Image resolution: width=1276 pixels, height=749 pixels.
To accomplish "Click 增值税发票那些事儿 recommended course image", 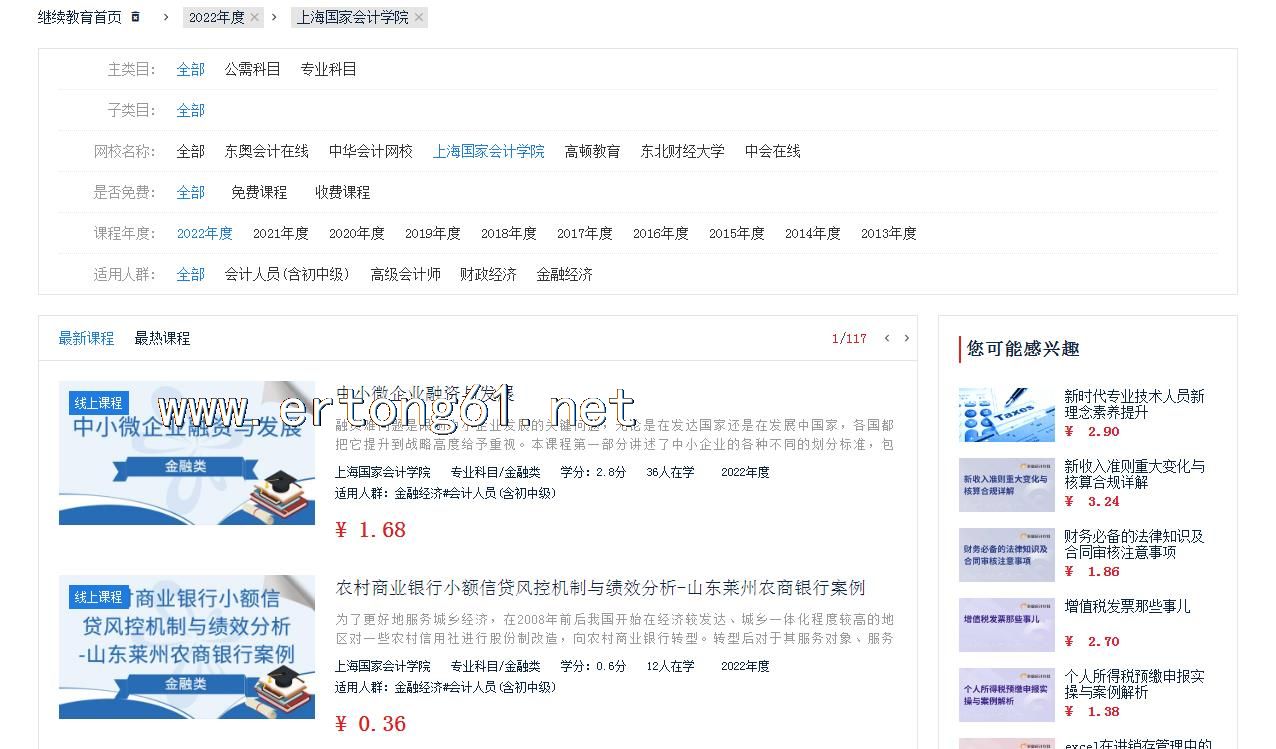I will point(1006,624).
